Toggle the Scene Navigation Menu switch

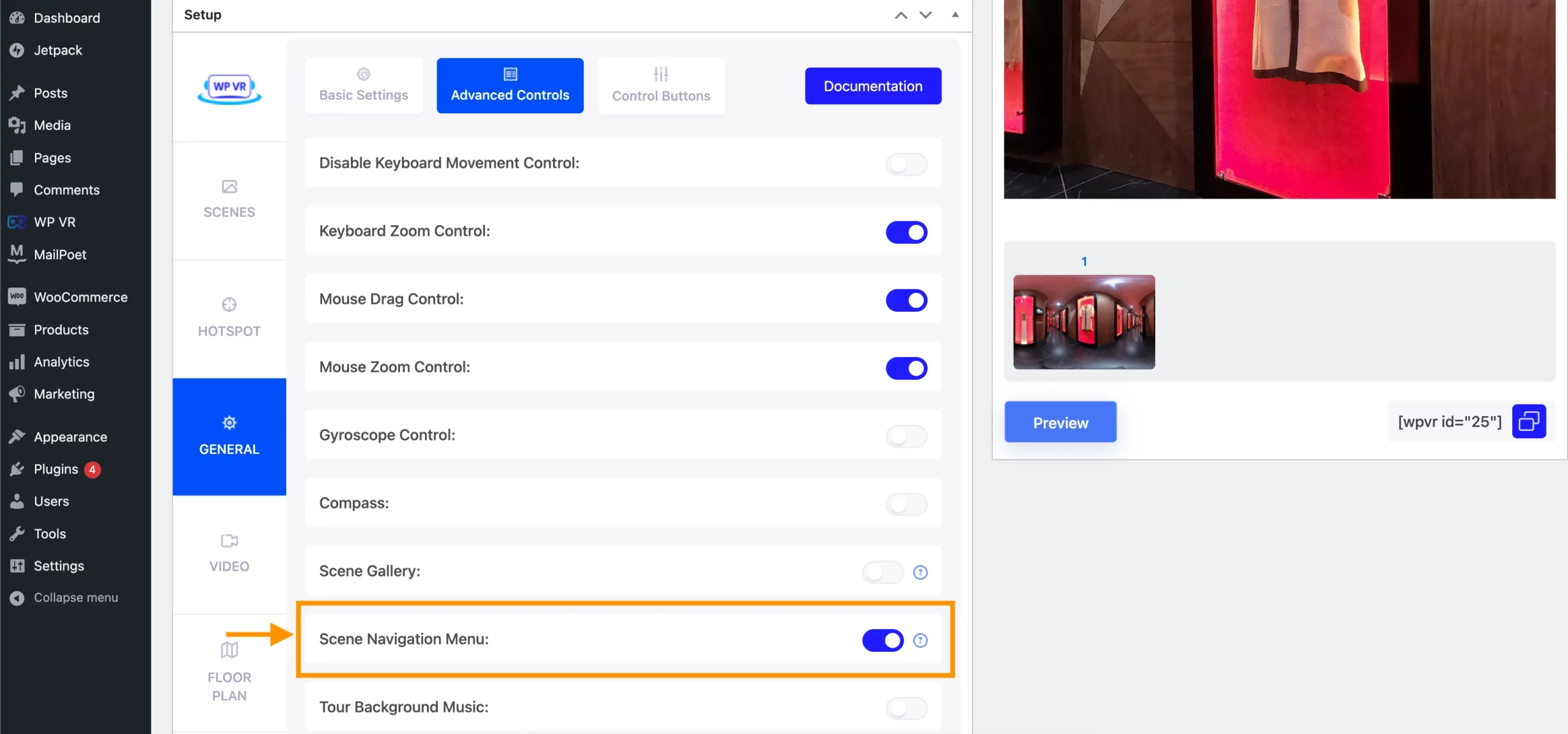coord(883,640)
